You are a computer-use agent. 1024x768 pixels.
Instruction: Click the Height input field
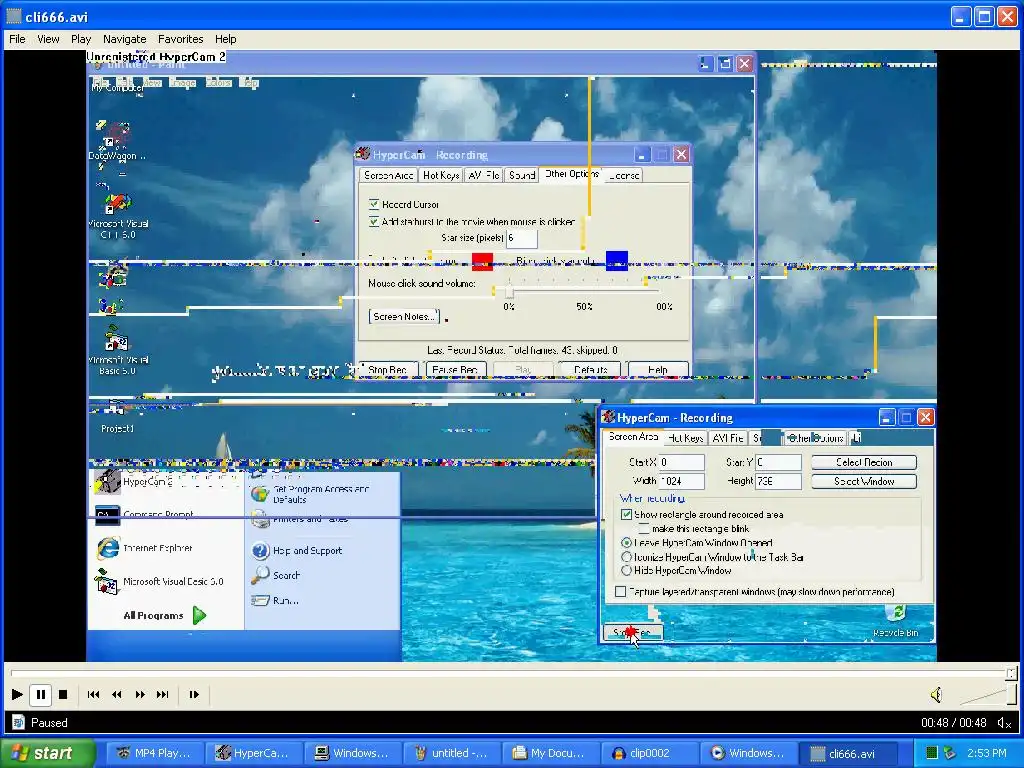point(778,481)
